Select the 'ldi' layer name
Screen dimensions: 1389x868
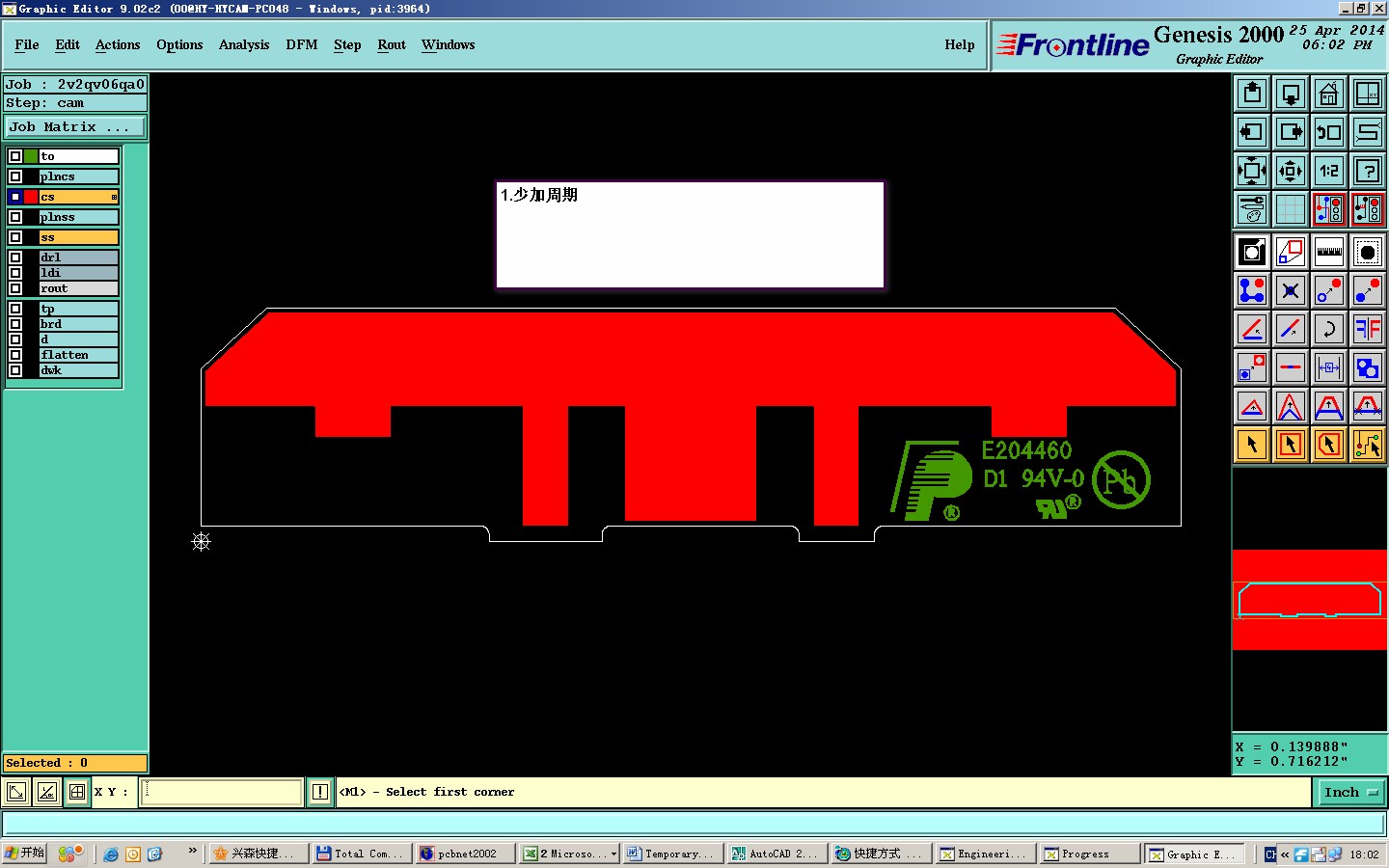point(78,273)
